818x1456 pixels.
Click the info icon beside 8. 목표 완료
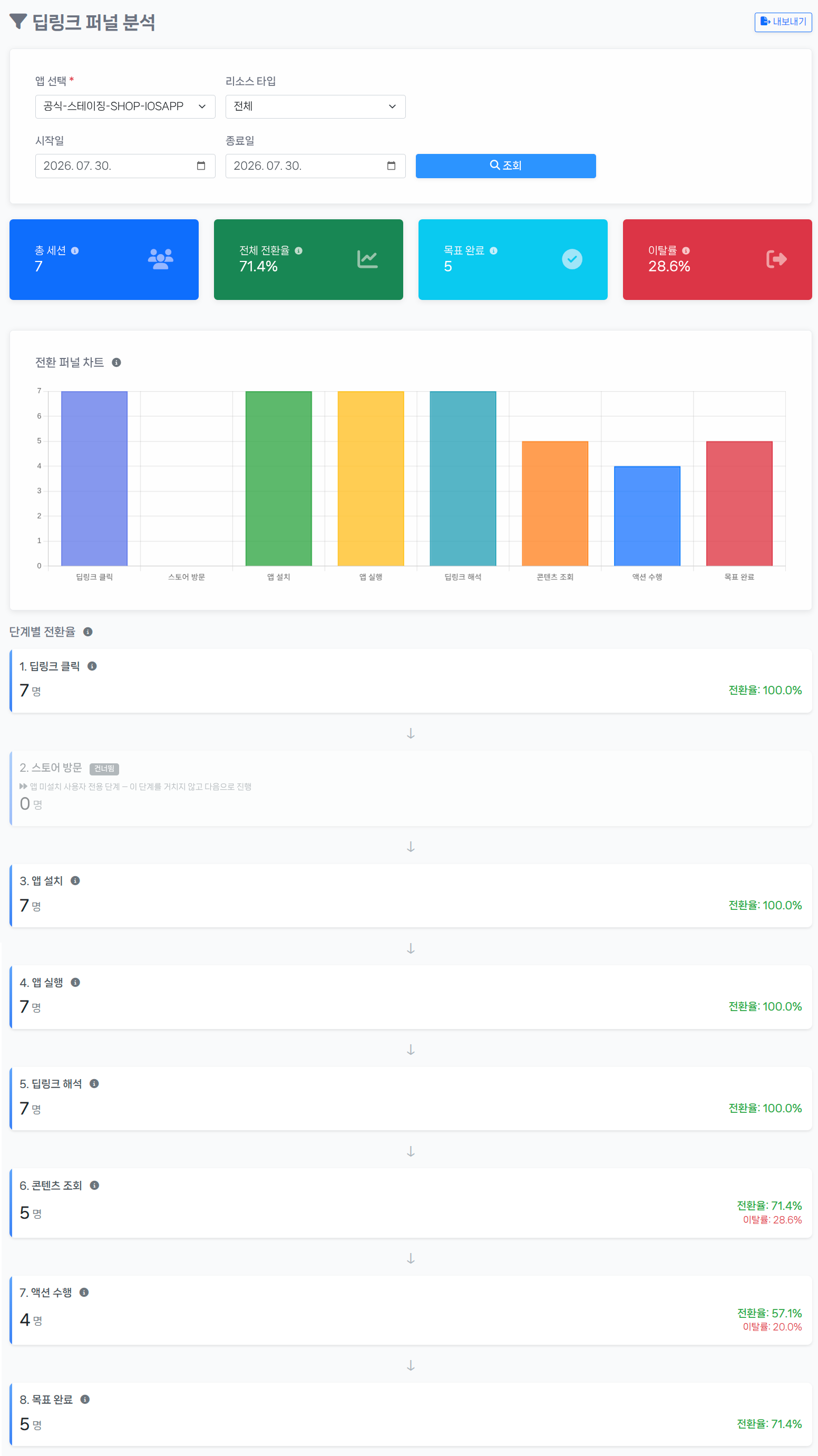click(85, 1399)
